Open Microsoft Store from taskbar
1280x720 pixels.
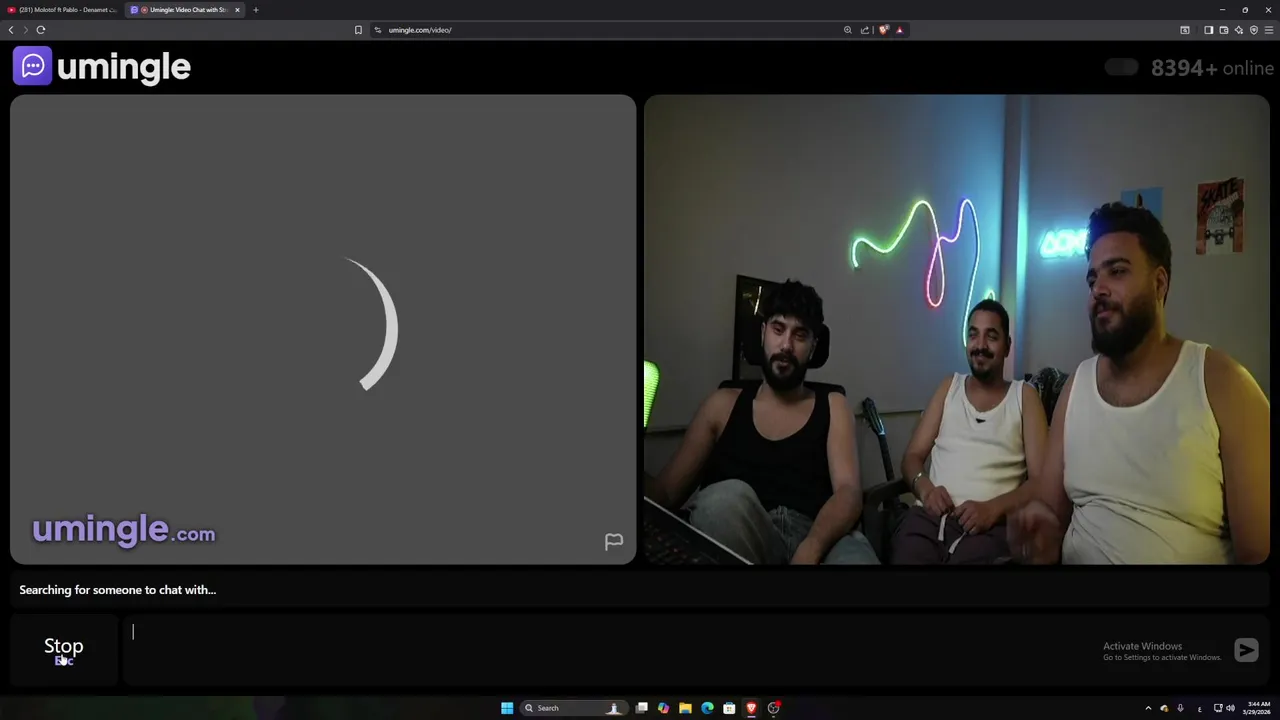pos(729,708)
